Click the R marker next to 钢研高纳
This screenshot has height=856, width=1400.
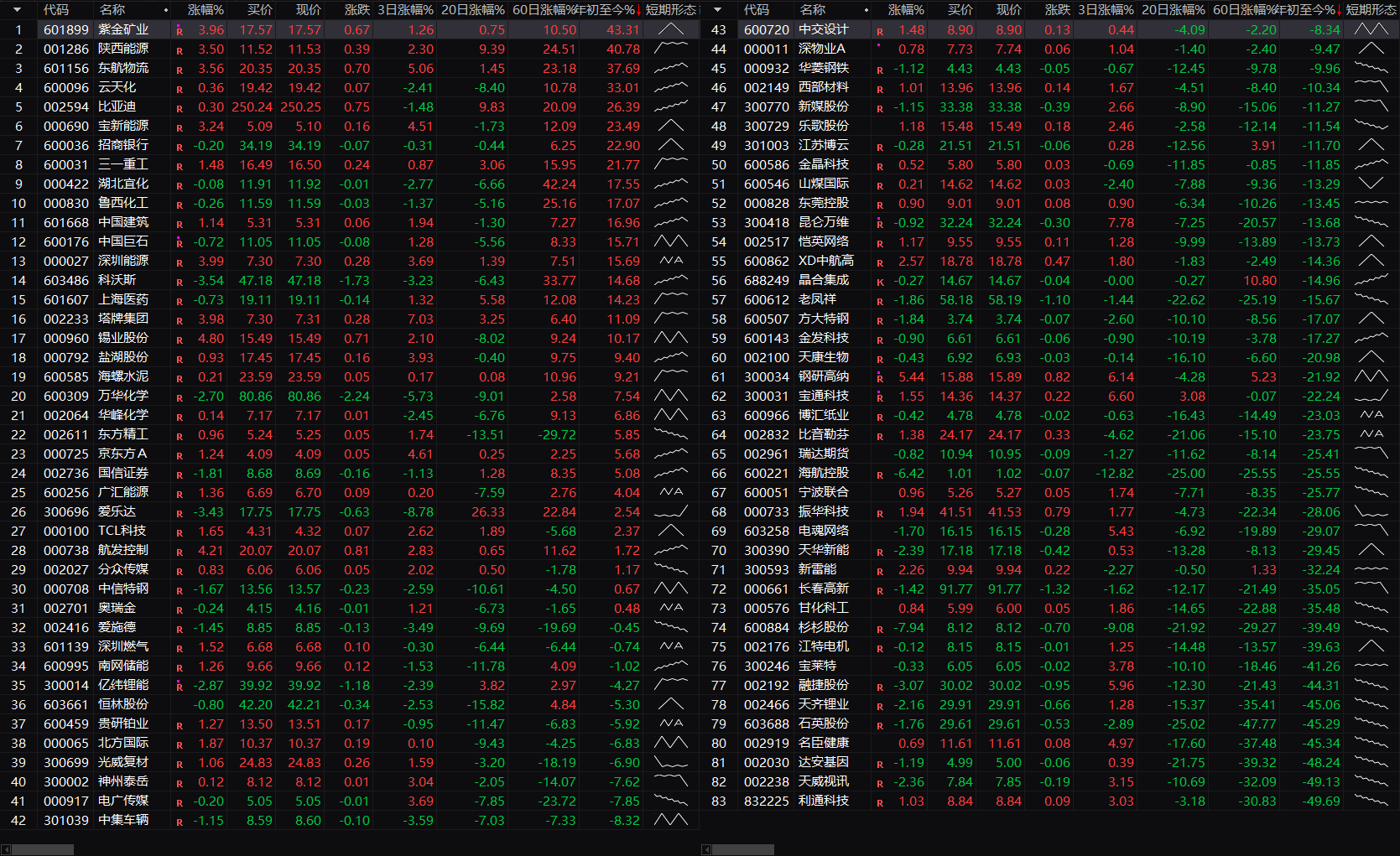coord(880,378)
